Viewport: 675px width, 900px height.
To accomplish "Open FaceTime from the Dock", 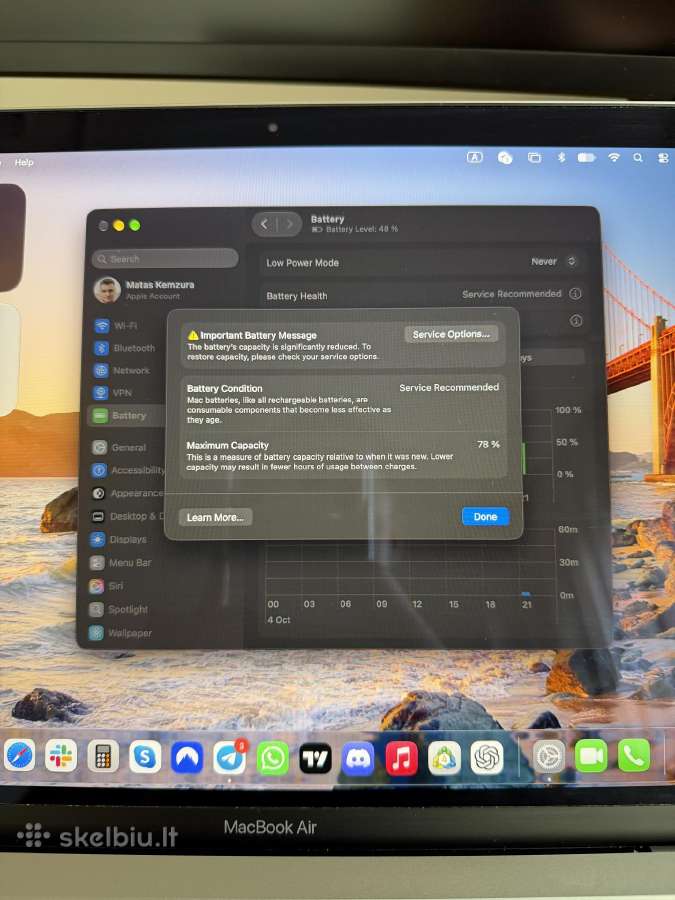I will point(591,755).
